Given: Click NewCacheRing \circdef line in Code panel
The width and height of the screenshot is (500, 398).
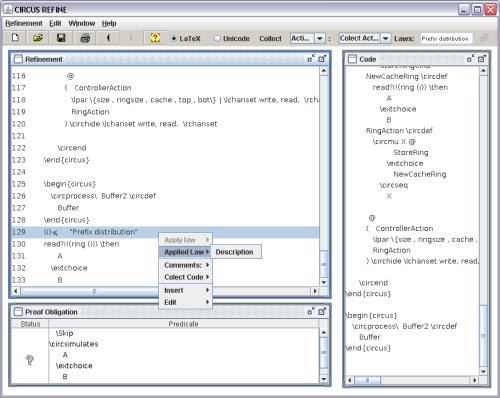Looking at the screenshot, I should point(406,76).
